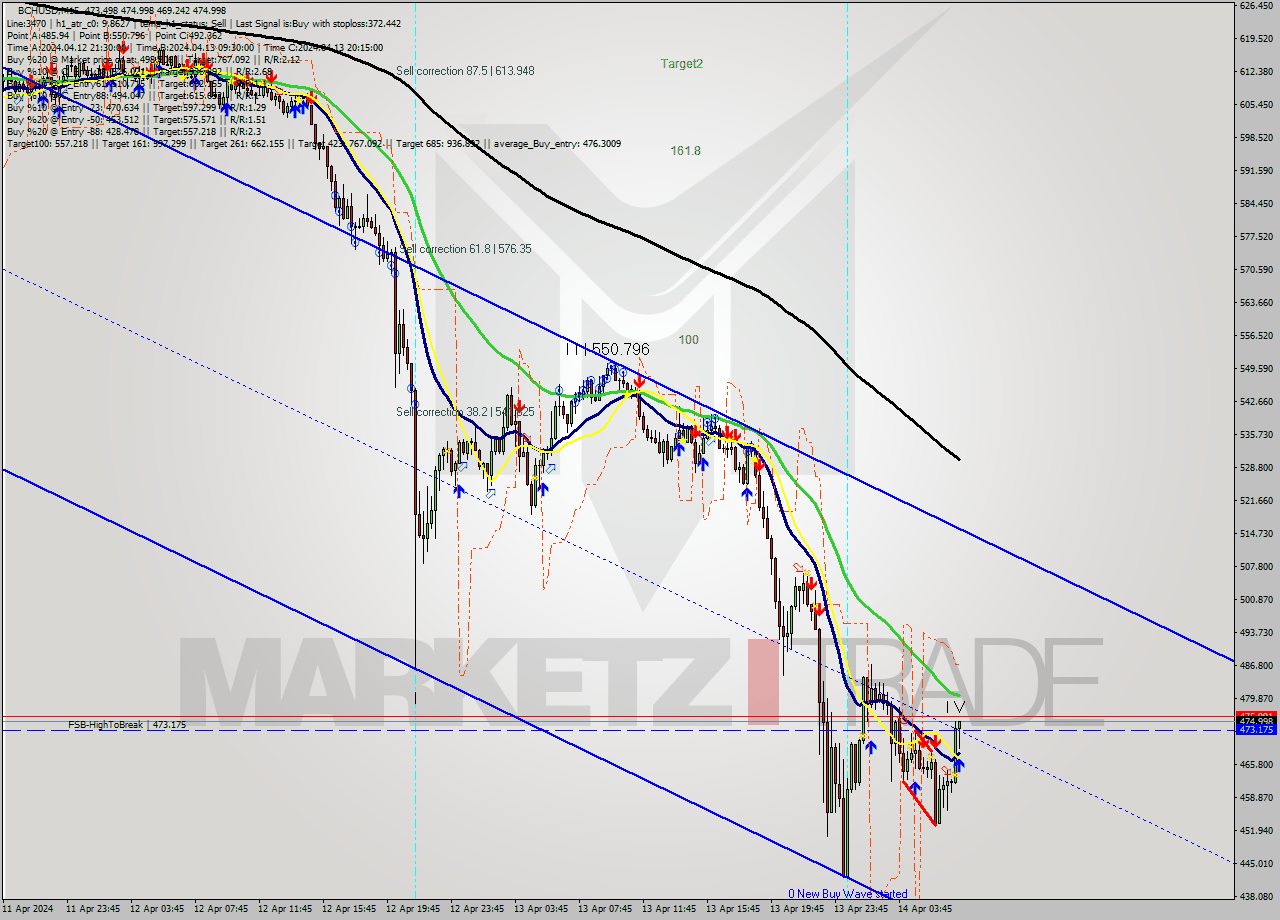Click the 528.800 price axis label
This screenshot has height=920, width=1280.
click(x=1256, y=468)
